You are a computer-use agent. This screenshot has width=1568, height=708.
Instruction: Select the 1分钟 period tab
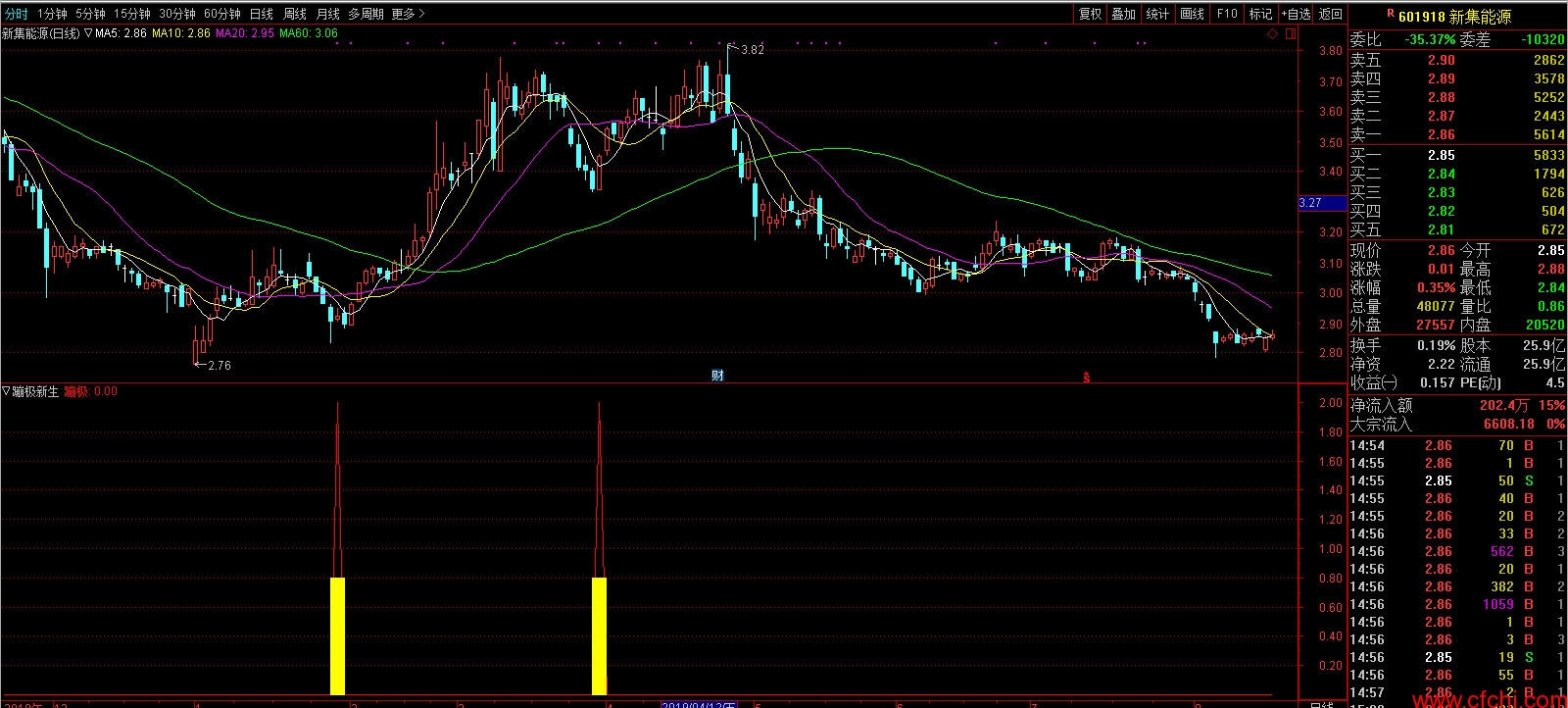(51, 14)
